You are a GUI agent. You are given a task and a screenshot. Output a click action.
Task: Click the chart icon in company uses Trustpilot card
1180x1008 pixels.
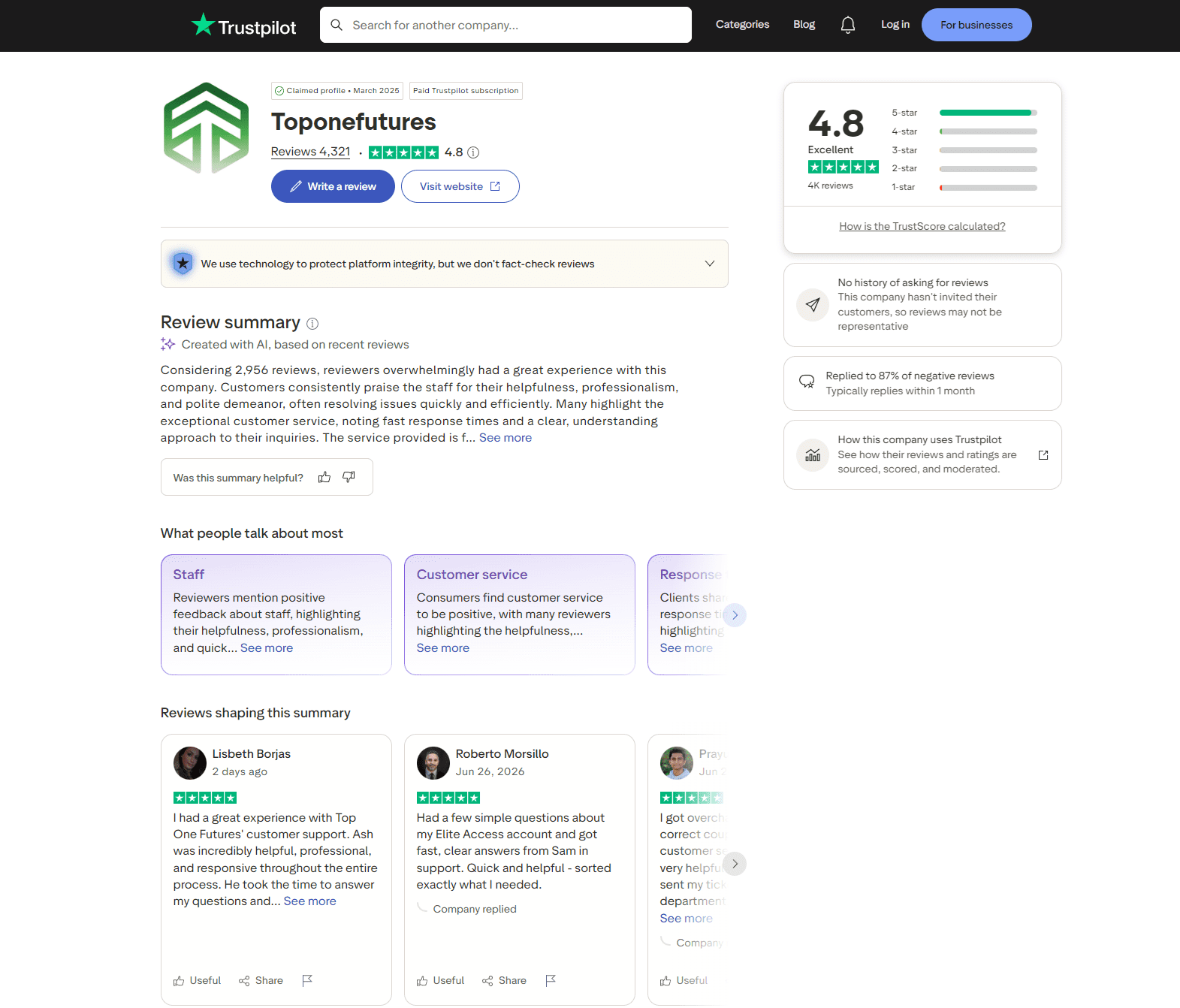[813, 455]
